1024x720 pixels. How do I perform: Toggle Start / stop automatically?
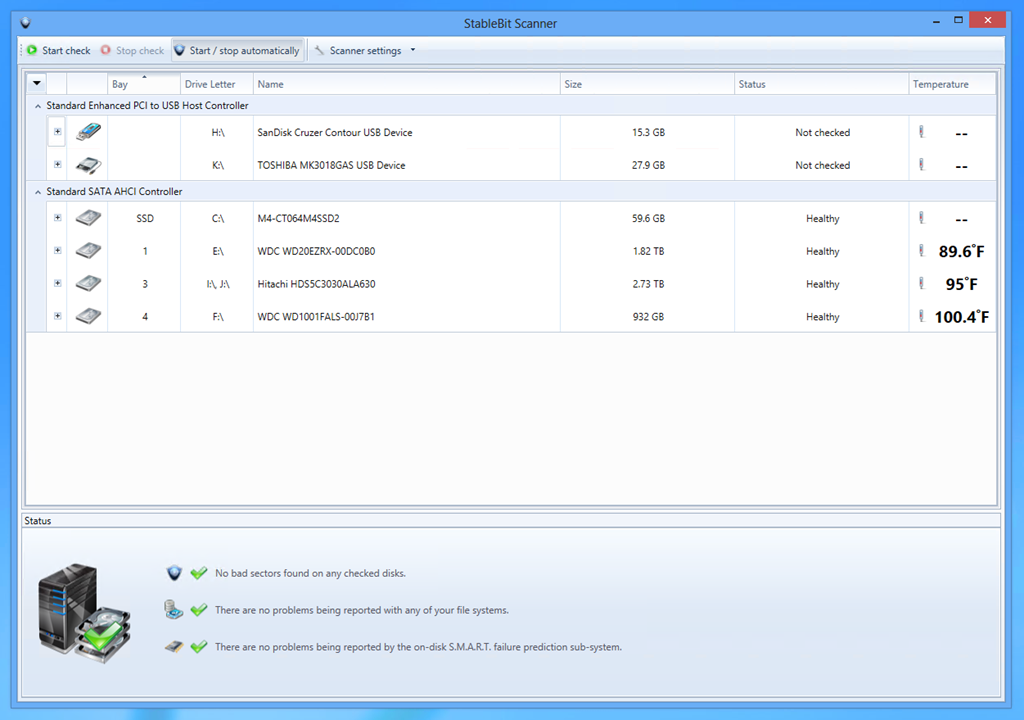[x=238, y=50]
